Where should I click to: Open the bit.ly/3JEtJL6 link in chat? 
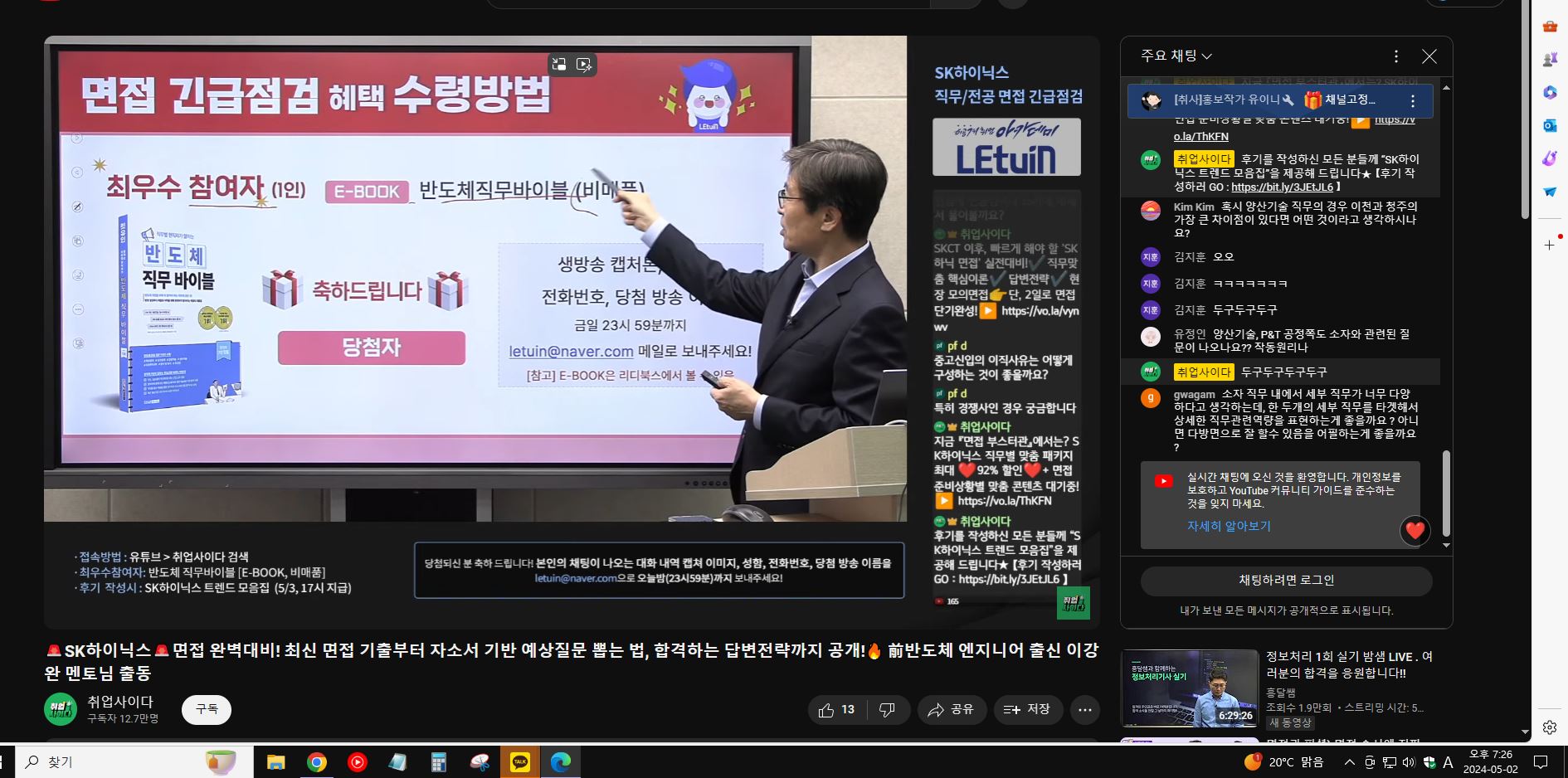(1282, 187)
